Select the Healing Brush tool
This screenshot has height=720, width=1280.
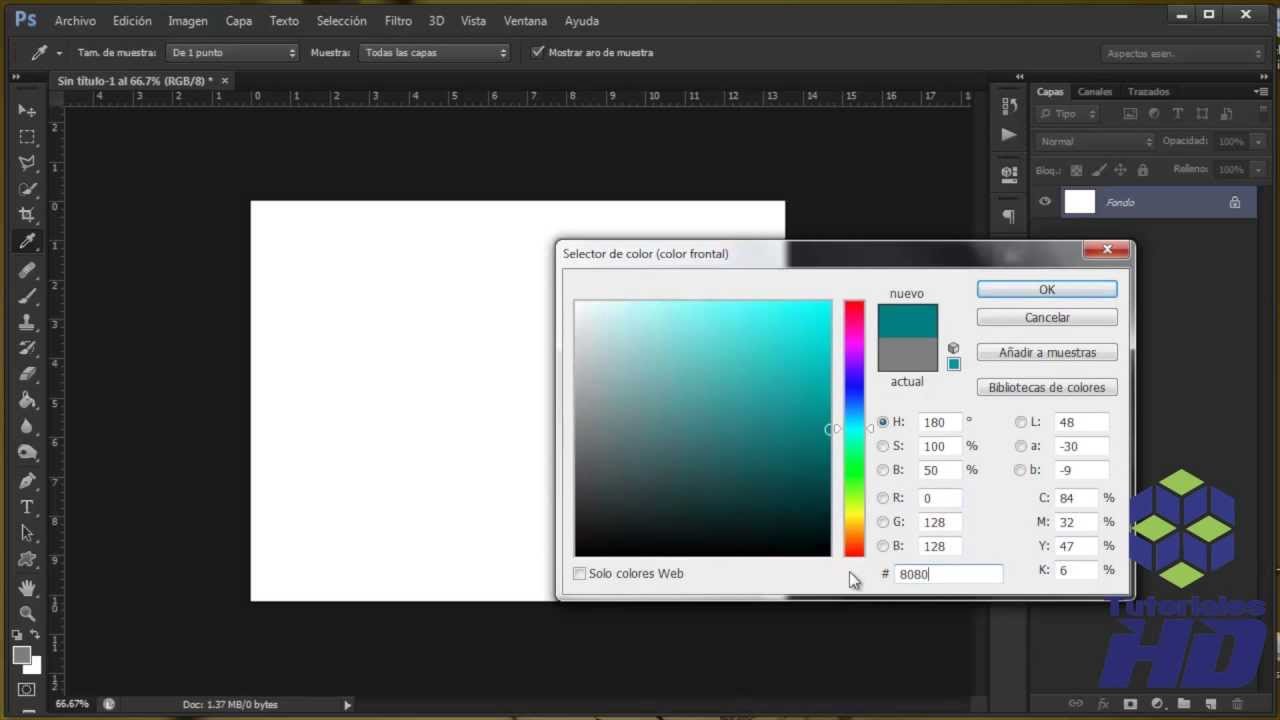[x=27, y=270]
